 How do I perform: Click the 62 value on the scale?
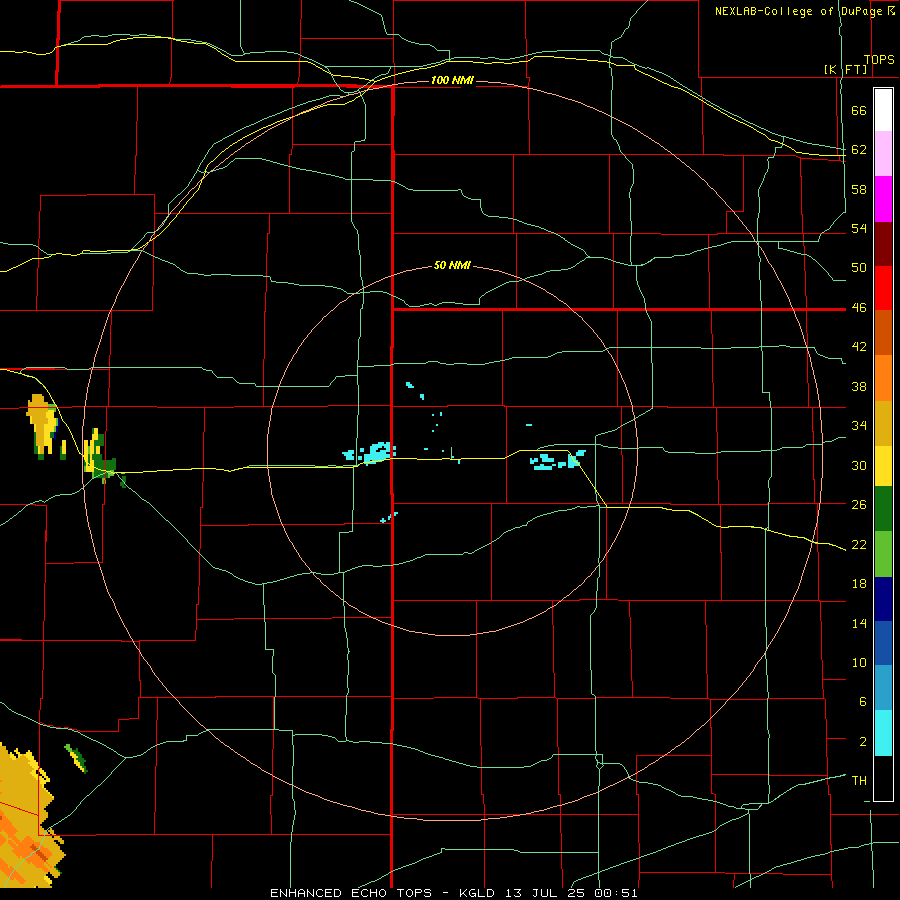(859, 149)
